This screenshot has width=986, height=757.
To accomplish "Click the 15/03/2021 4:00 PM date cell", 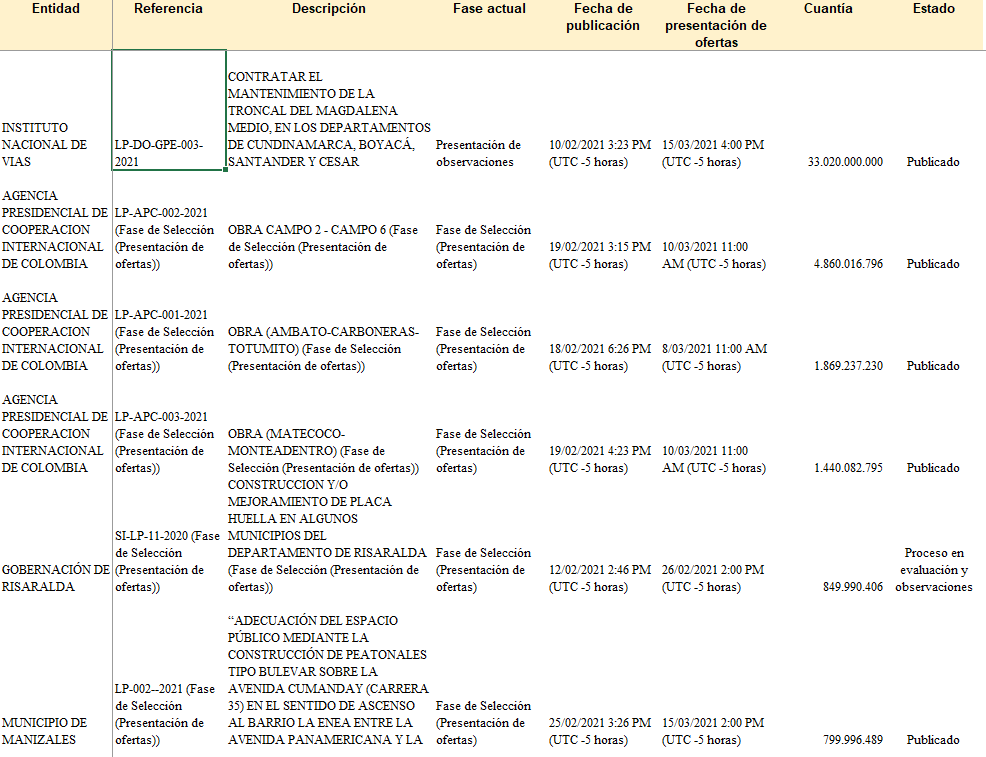I will point(713,153).
